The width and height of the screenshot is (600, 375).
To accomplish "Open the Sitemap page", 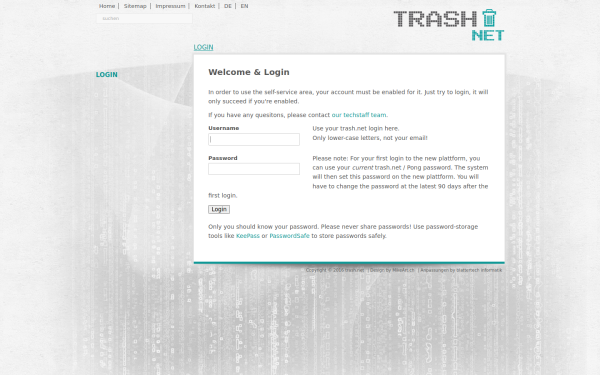I will tap(135, 6).
